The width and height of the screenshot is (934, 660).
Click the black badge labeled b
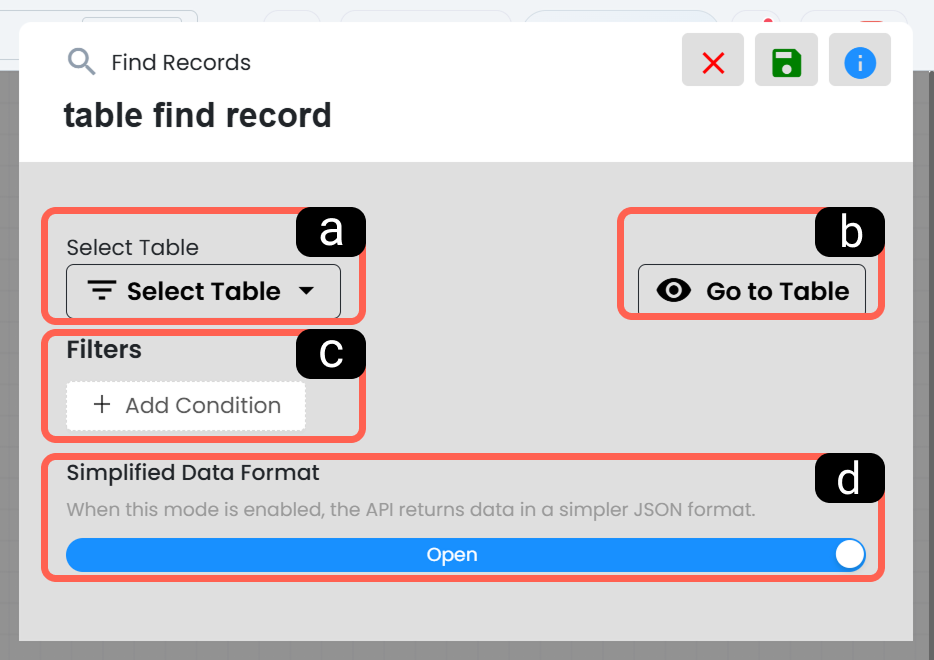coord(849,232)
